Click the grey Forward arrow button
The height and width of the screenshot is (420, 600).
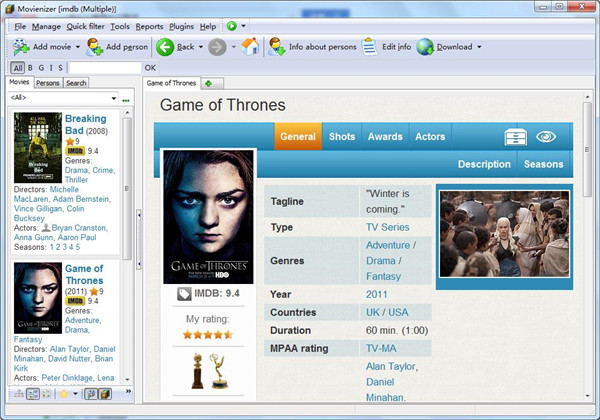click(x=217, y=47)
